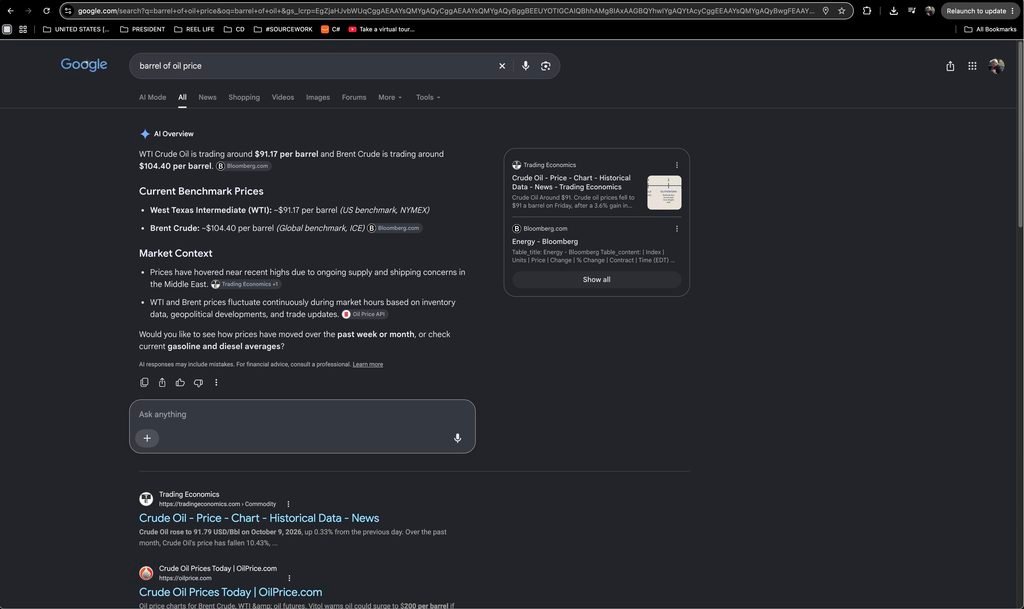Open the Google apps grid
Viewport: 1024px width, 609px height.
pos(972,66)
